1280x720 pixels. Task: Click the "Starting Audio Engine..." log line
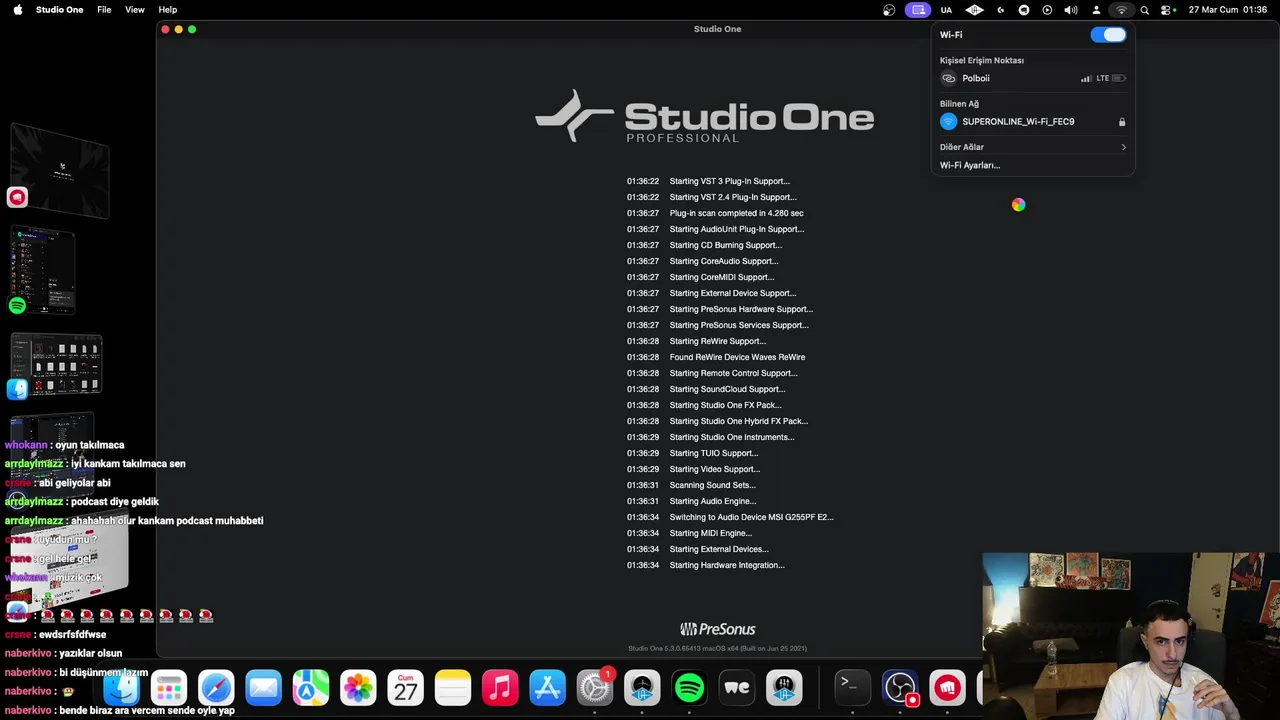click(x=713, y=501)
